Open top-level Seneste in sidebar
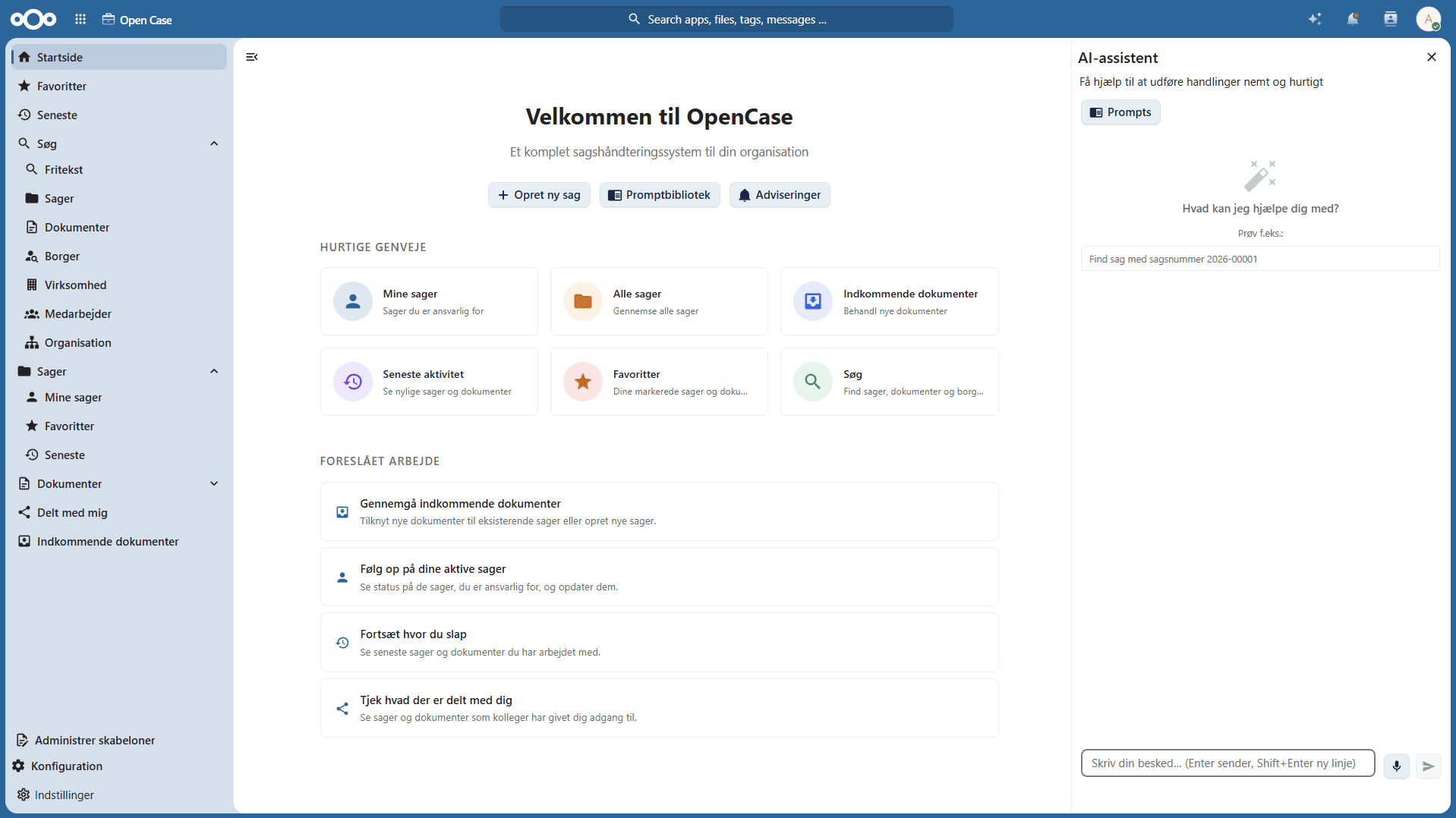This screenshot has width=1456, height=818. pyautogui.click(x=119, y=115)
